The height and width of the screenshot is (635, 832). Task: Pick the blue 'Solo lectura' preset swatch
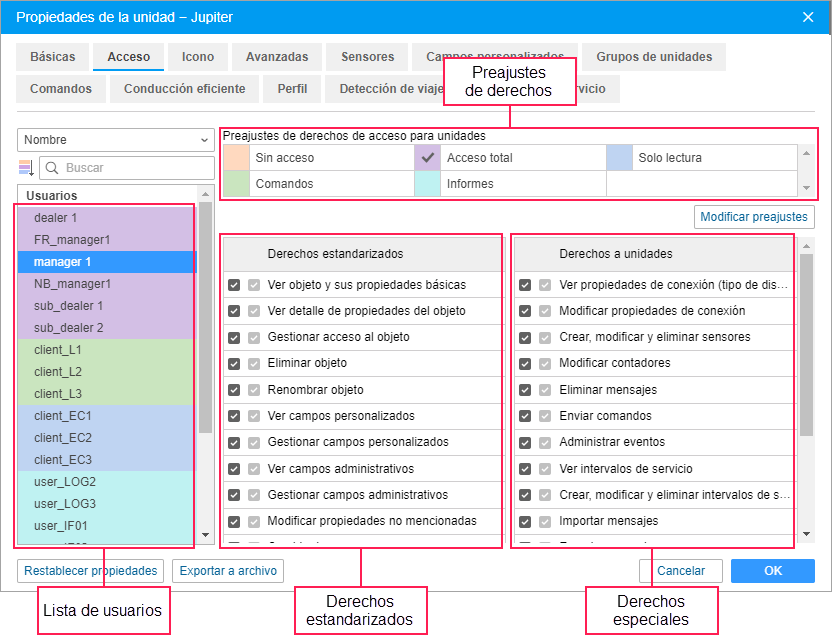(619, 158)
